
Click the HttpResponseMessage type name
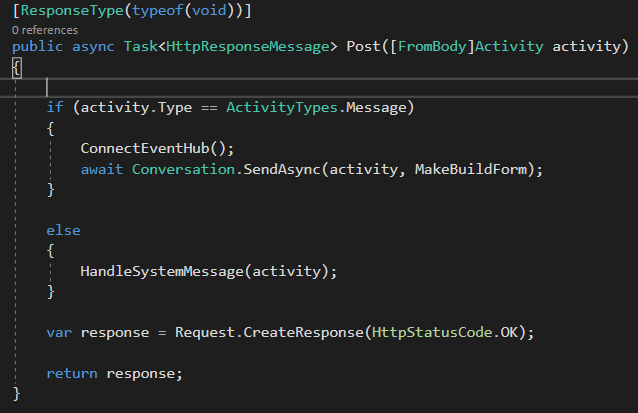coord(248,46)
